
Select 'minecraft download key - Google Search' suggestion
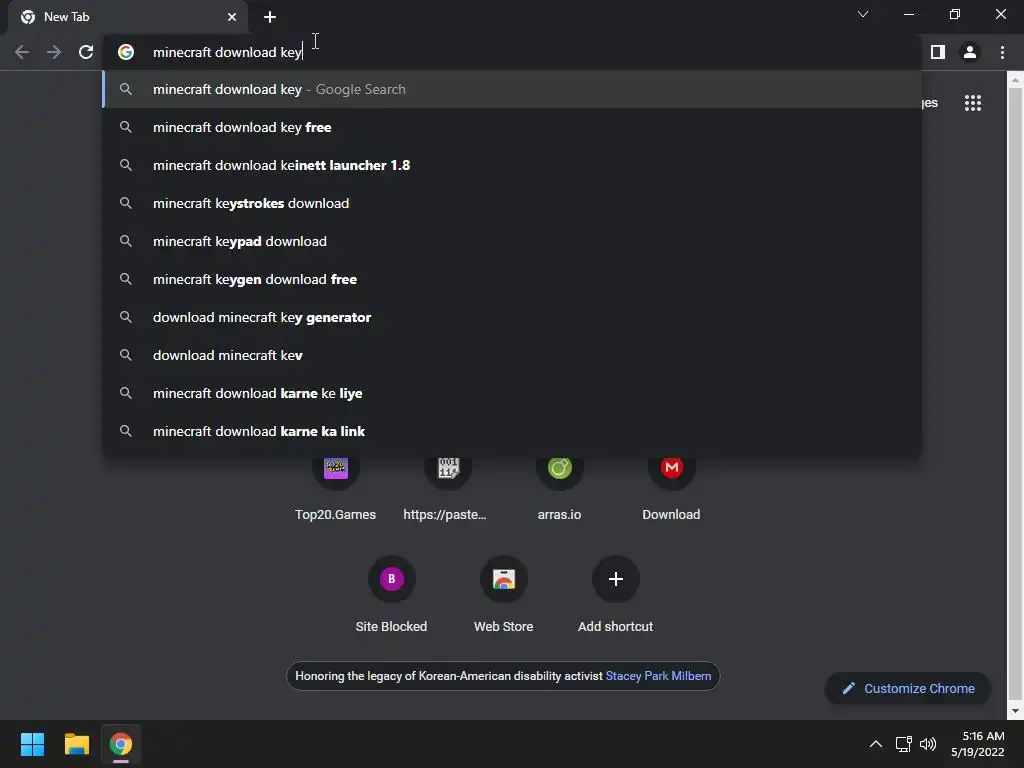tap(512, 89)
